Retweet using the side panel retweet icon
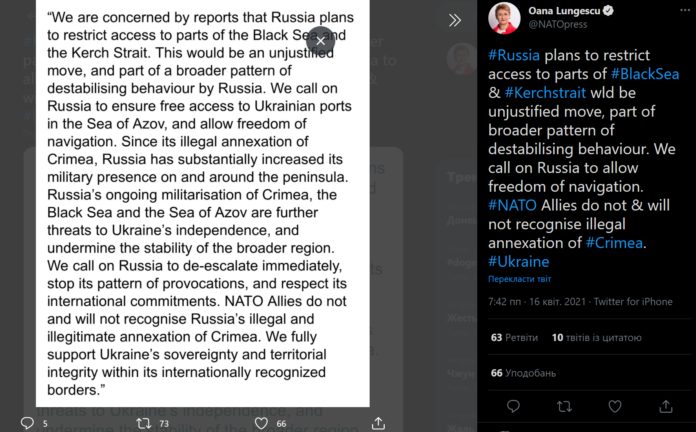 point(563,406)
